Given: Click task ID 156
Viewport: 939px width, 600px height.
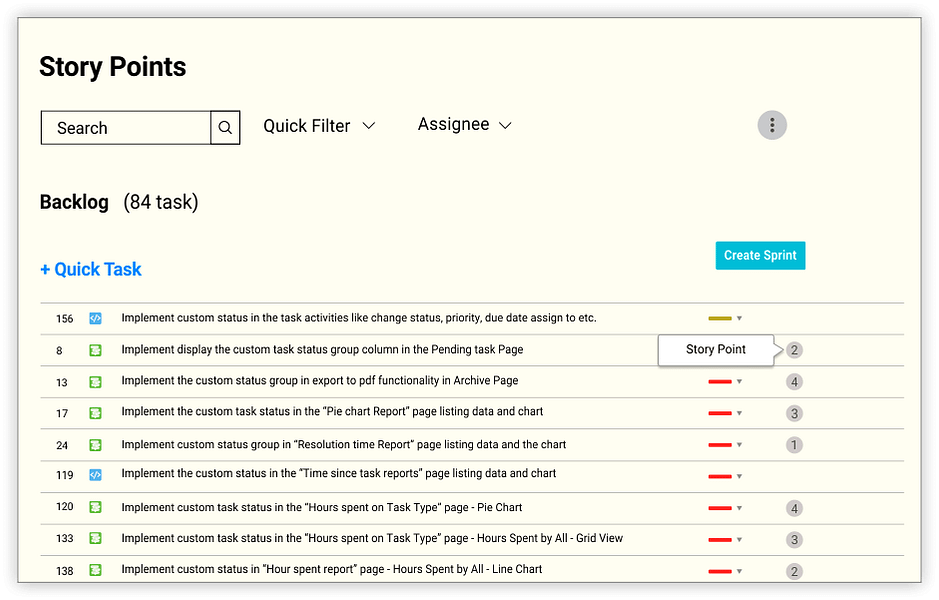Looking at the screenshot, I should (x=65, y=319).
